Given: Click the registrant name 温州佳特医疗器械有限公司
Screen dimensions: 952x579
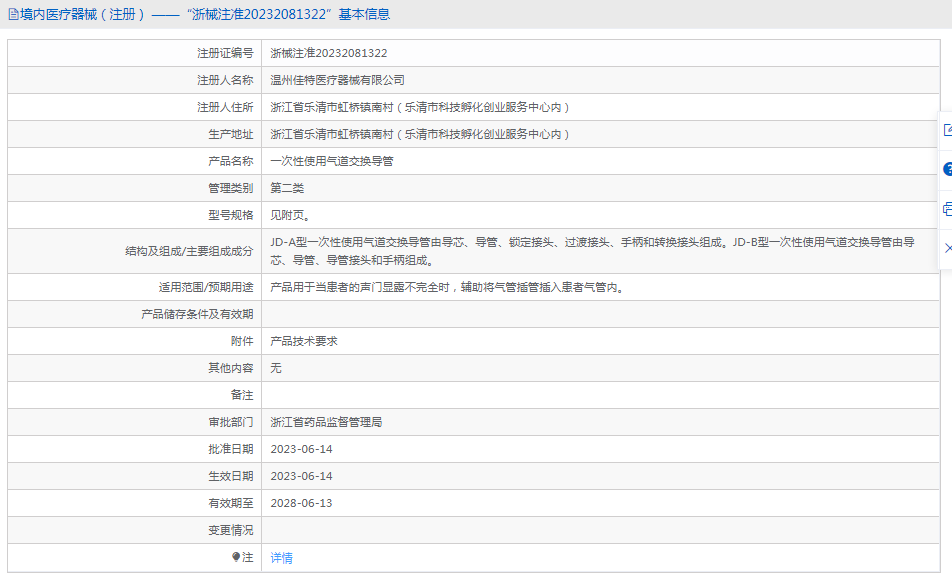Looking at the screenshot, I should (337, 80).
